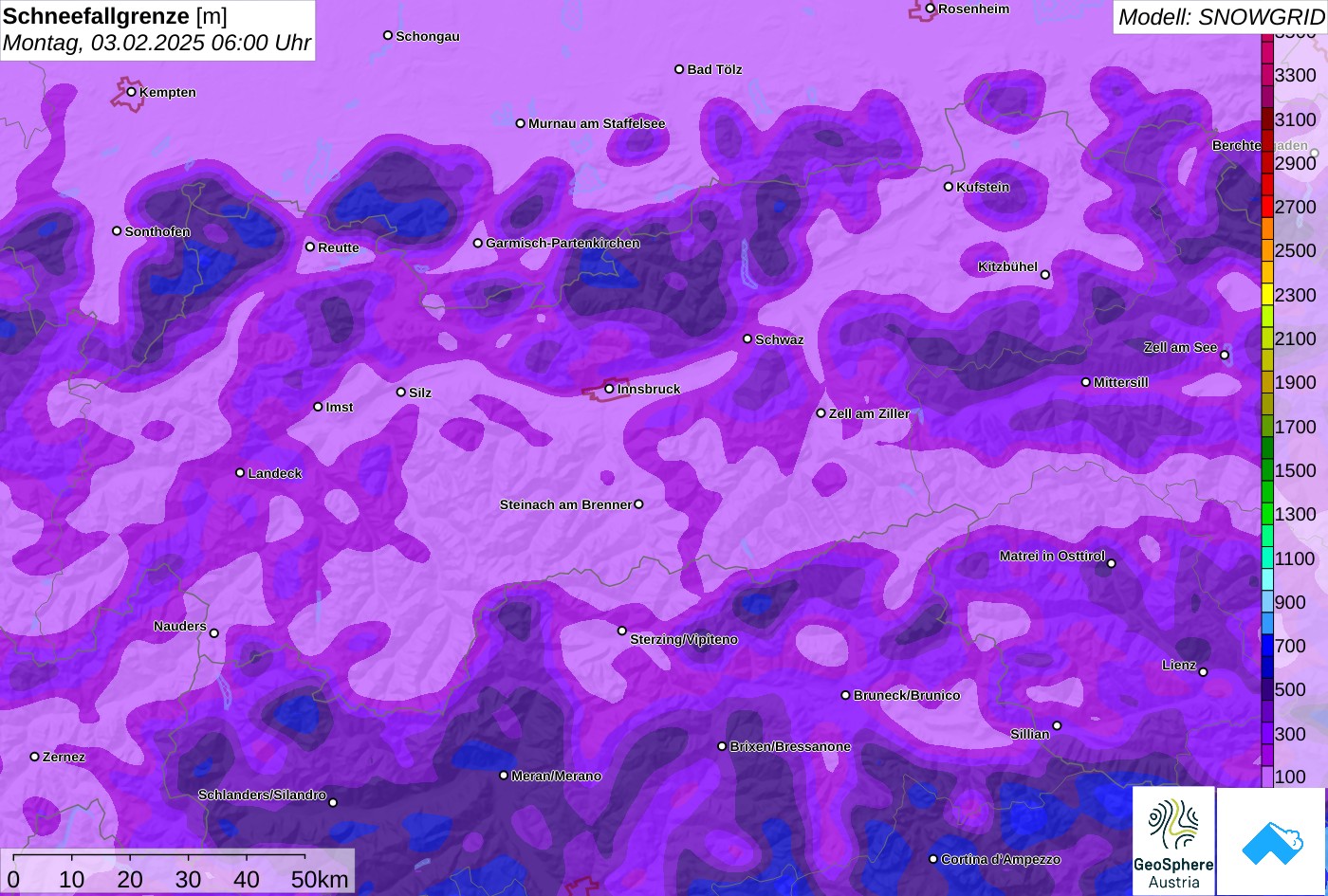Click the 500 legend value

point(1290,689)
